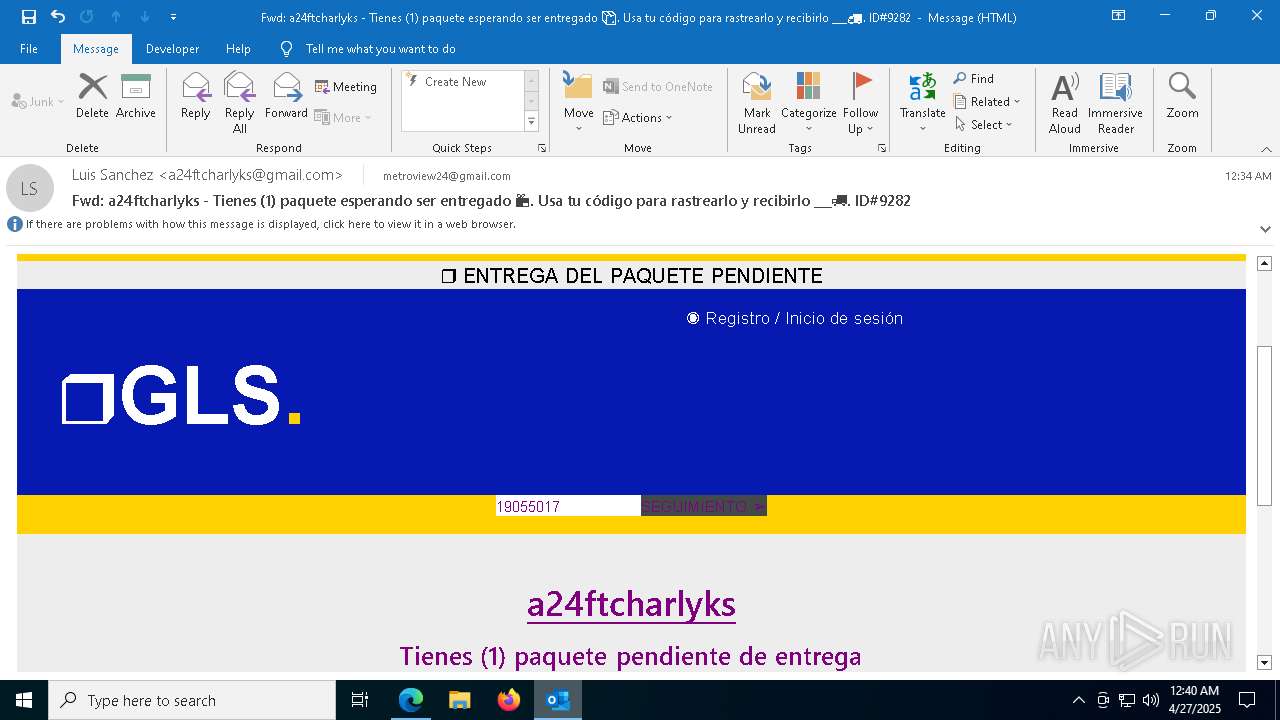
Task: Expand the message header chevron
Action: click(1265, 229)
